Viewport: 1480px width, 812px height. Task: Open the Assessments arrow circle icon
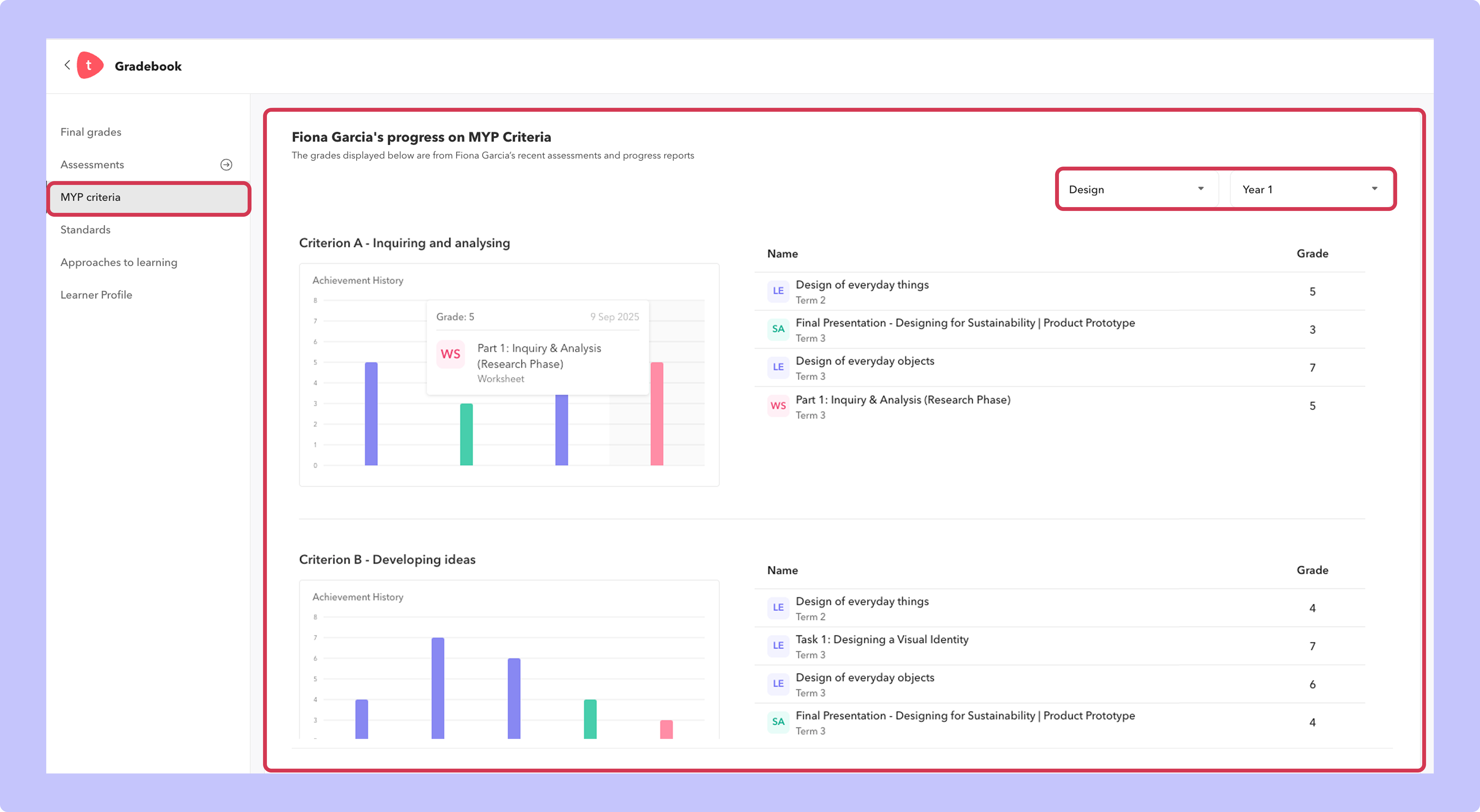point(226,165)
